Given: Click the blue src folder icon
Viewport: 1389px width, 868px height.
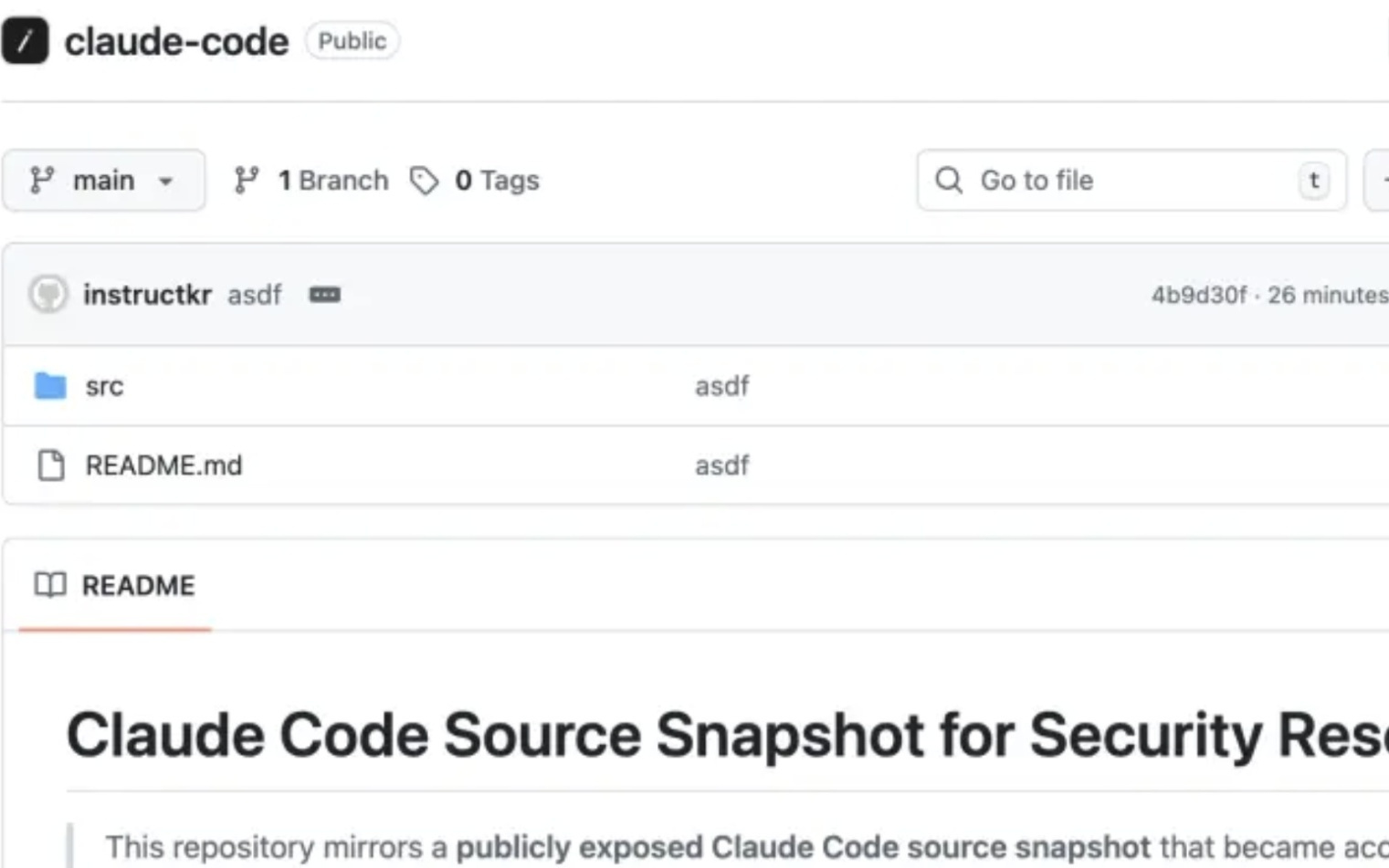Looking at the screenshot, I should (x=50, y=386).
